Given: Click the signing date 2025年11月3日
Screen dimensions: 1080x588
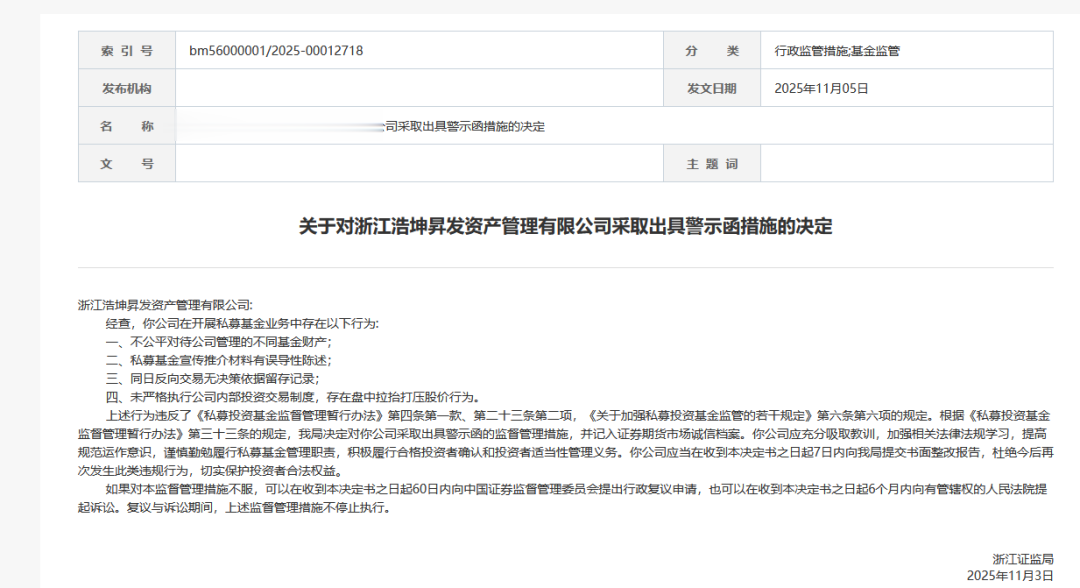Looking at the screenshot, I should pyautogui.click(x=1010, y=576).
